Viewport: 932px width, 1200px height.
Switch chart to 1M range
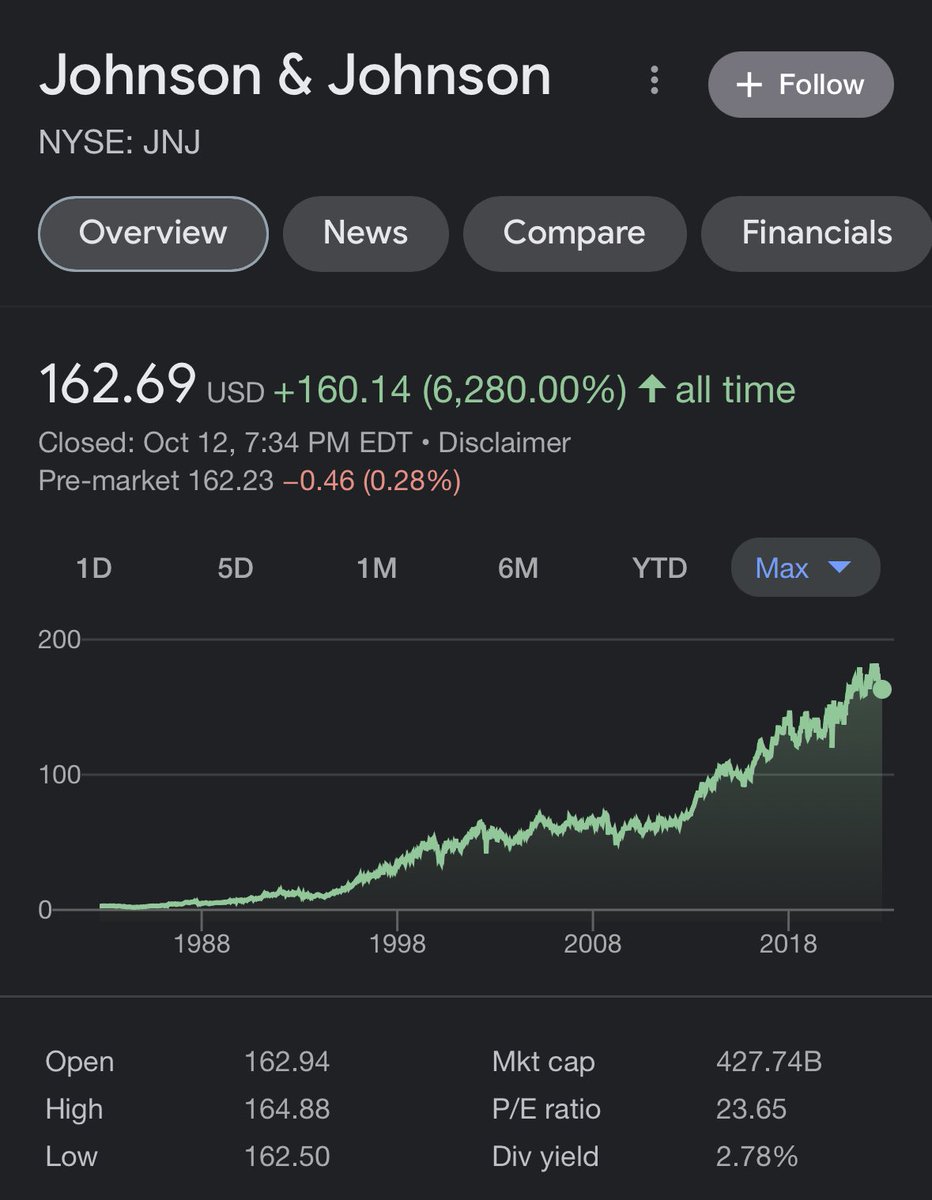click(x=377, y=569)
